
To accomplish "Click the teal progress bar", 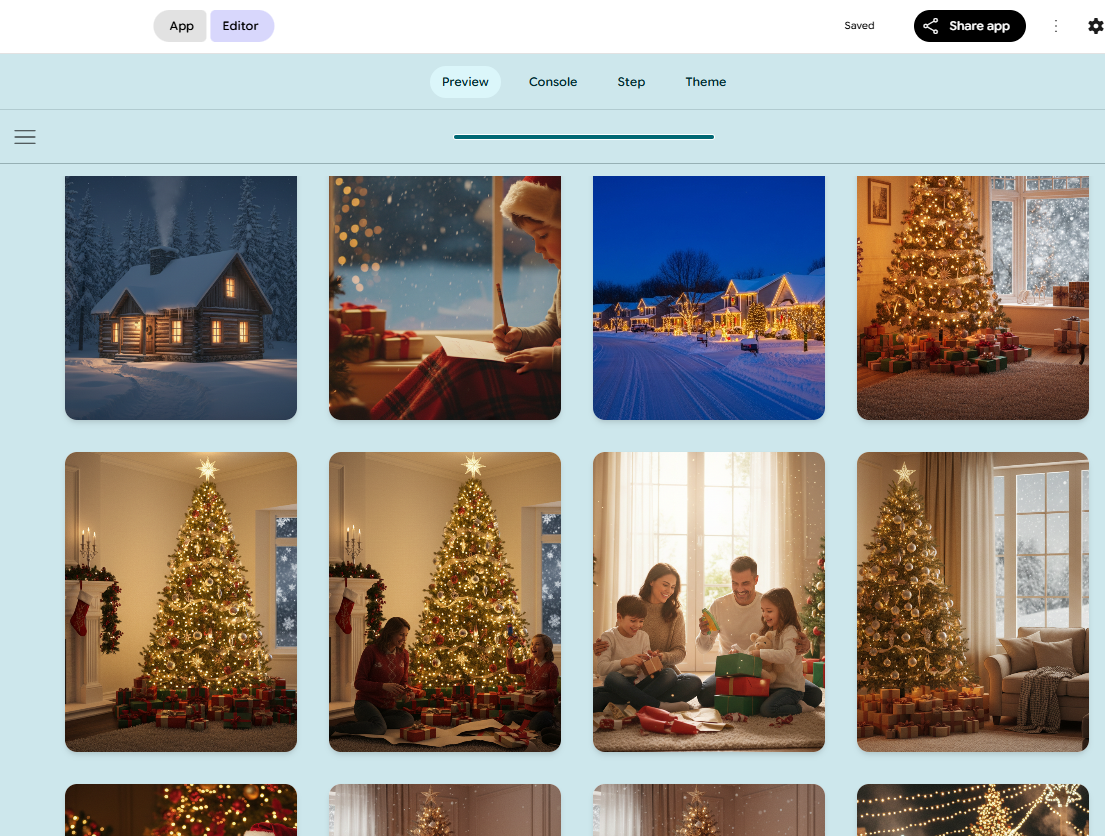I will [583, 137].
